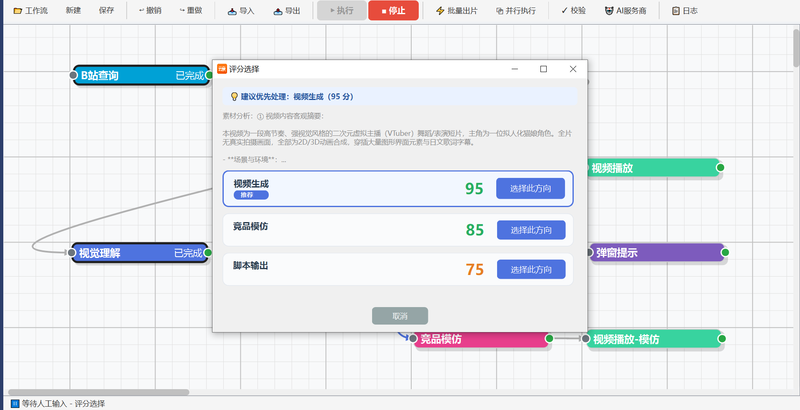This screenshot has width=800, height=410.
Task: Click the 导出 export button
Action: pos(287,10)
